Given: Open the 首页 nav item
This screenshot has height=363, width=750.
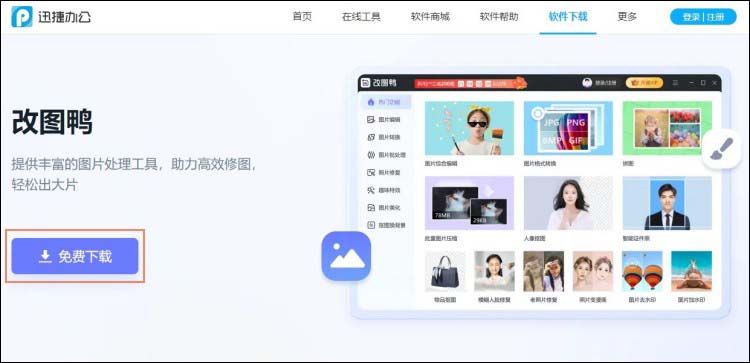Looking at the screenshot, I should tap(302, 17).
